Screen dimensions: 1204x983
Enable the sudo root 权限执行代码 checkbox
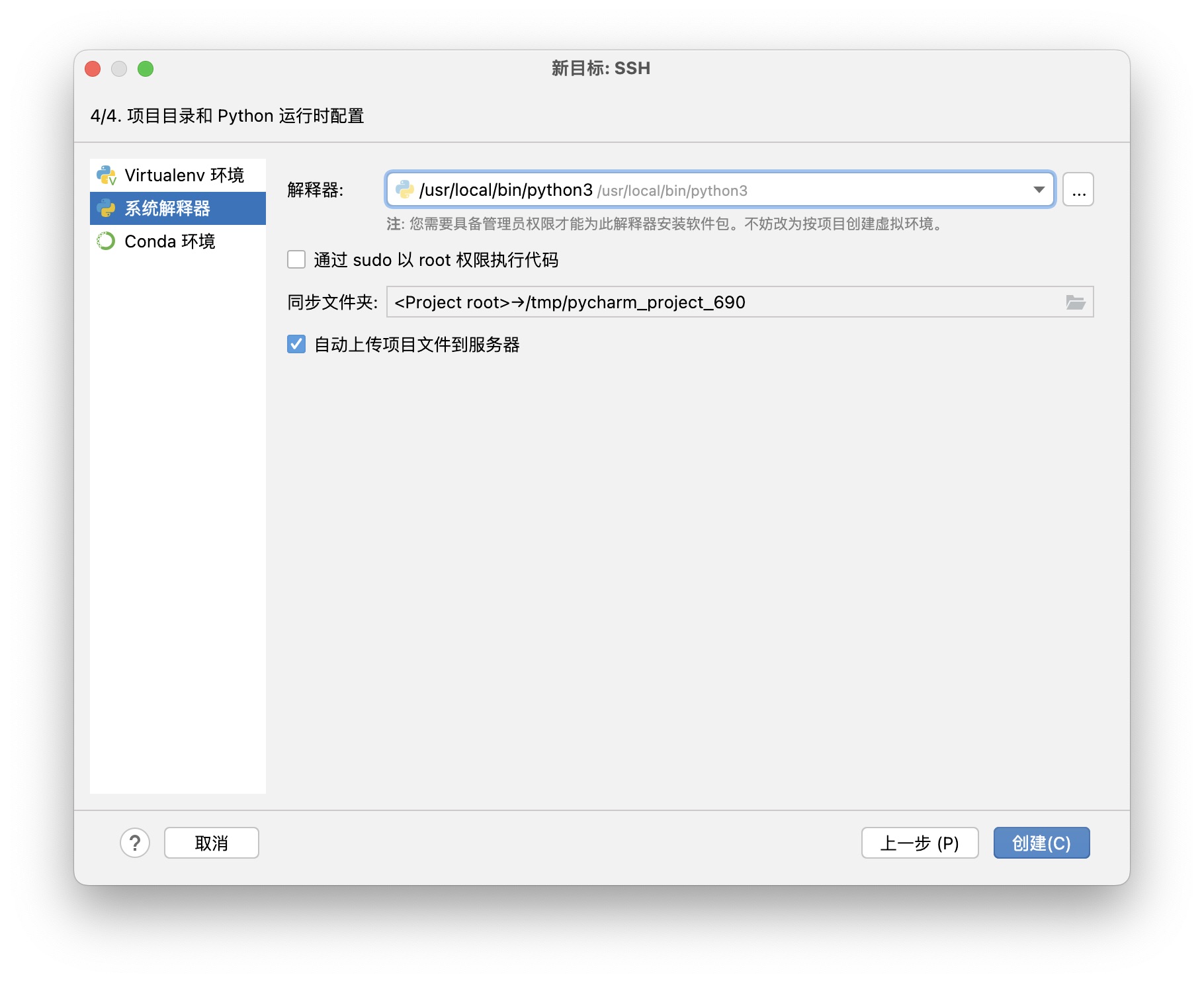296,259
